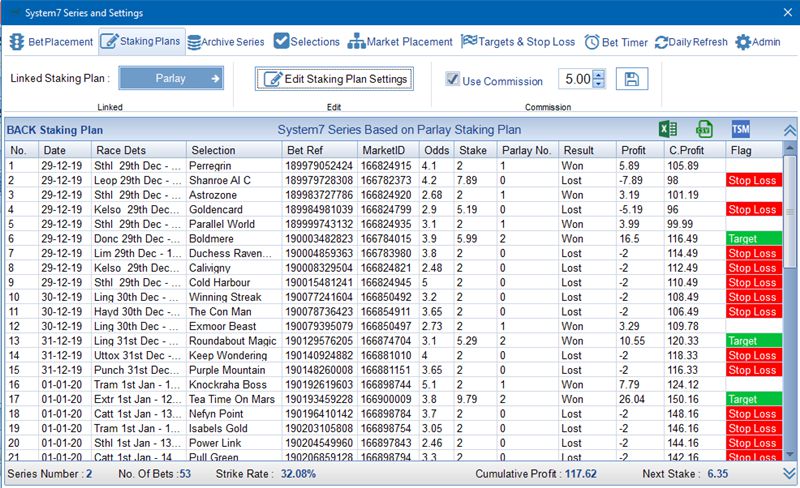The height and width of the screenshot is (488, 800).
Task: Open the Daily Refresh tab
Action: click(691, 42)
